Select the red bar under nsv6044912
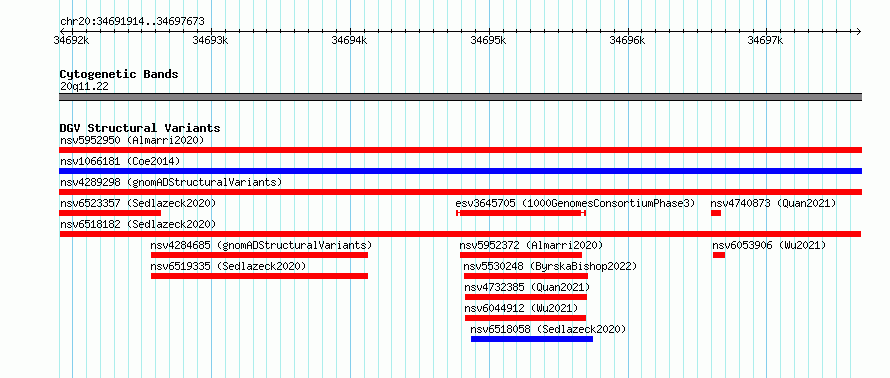This screenshot has height=378, width=890. (x=525, y=318)
